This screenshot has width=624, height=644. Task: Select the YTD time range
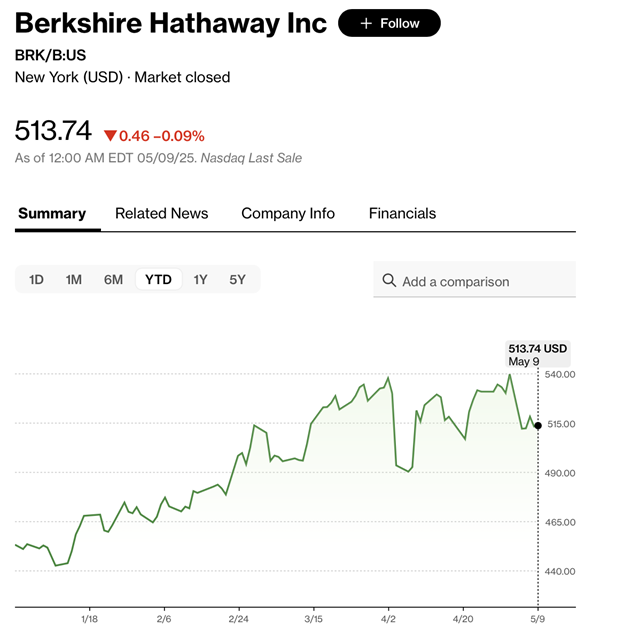(x=158, y=280)
